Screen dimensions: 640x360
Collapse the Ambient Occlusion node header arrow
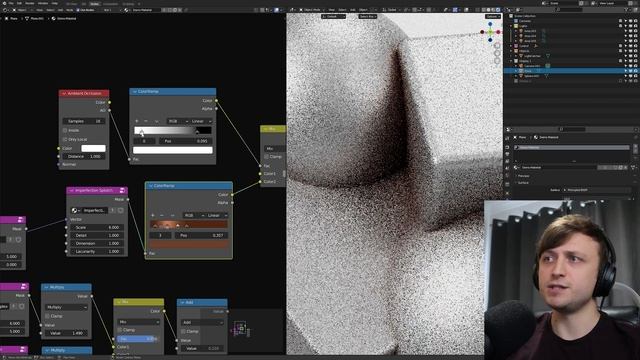pyautogui.click(x=64, y=93)
